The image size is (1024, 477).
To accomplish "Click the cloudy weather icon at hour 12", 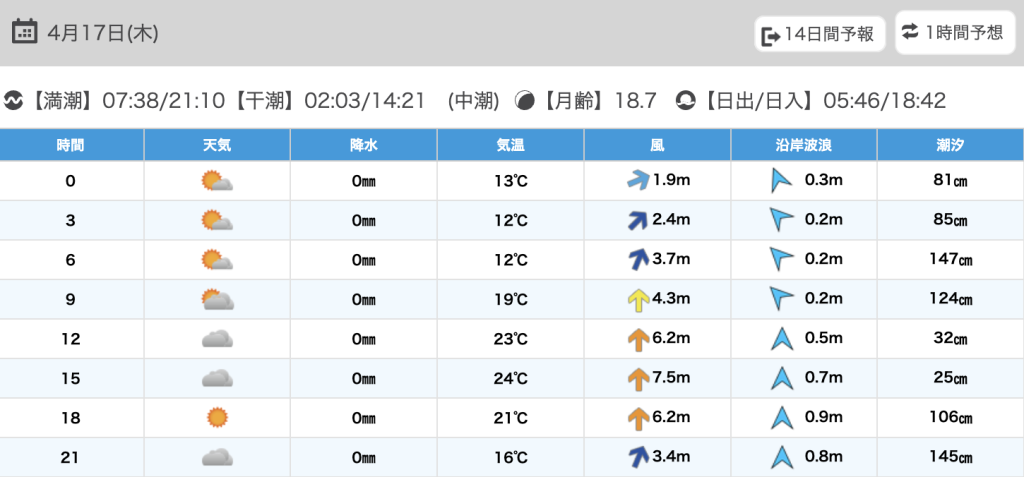I will click(x=217, y=339).
